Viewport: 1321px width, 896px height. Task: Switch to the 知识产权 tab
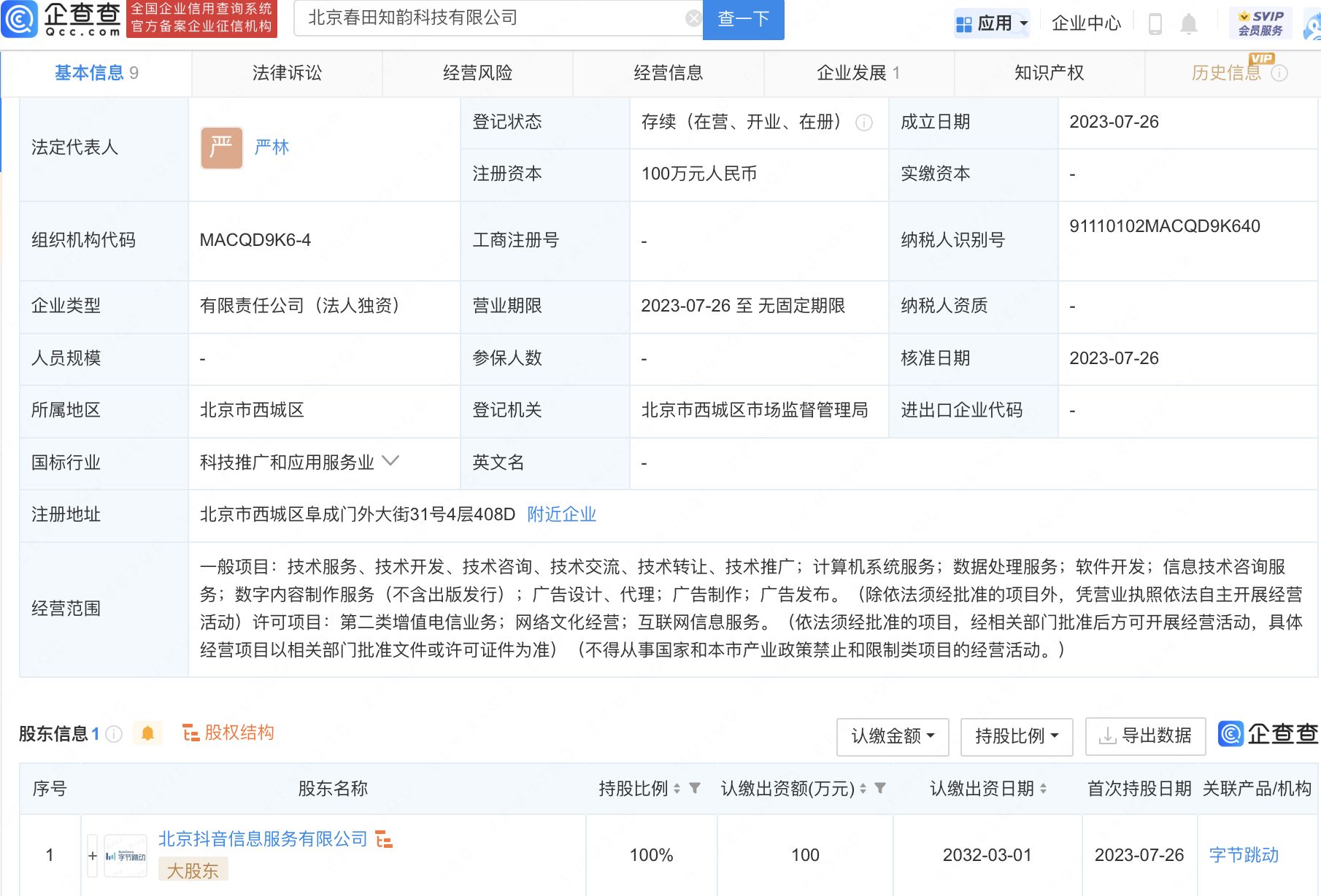[1049, 73]
